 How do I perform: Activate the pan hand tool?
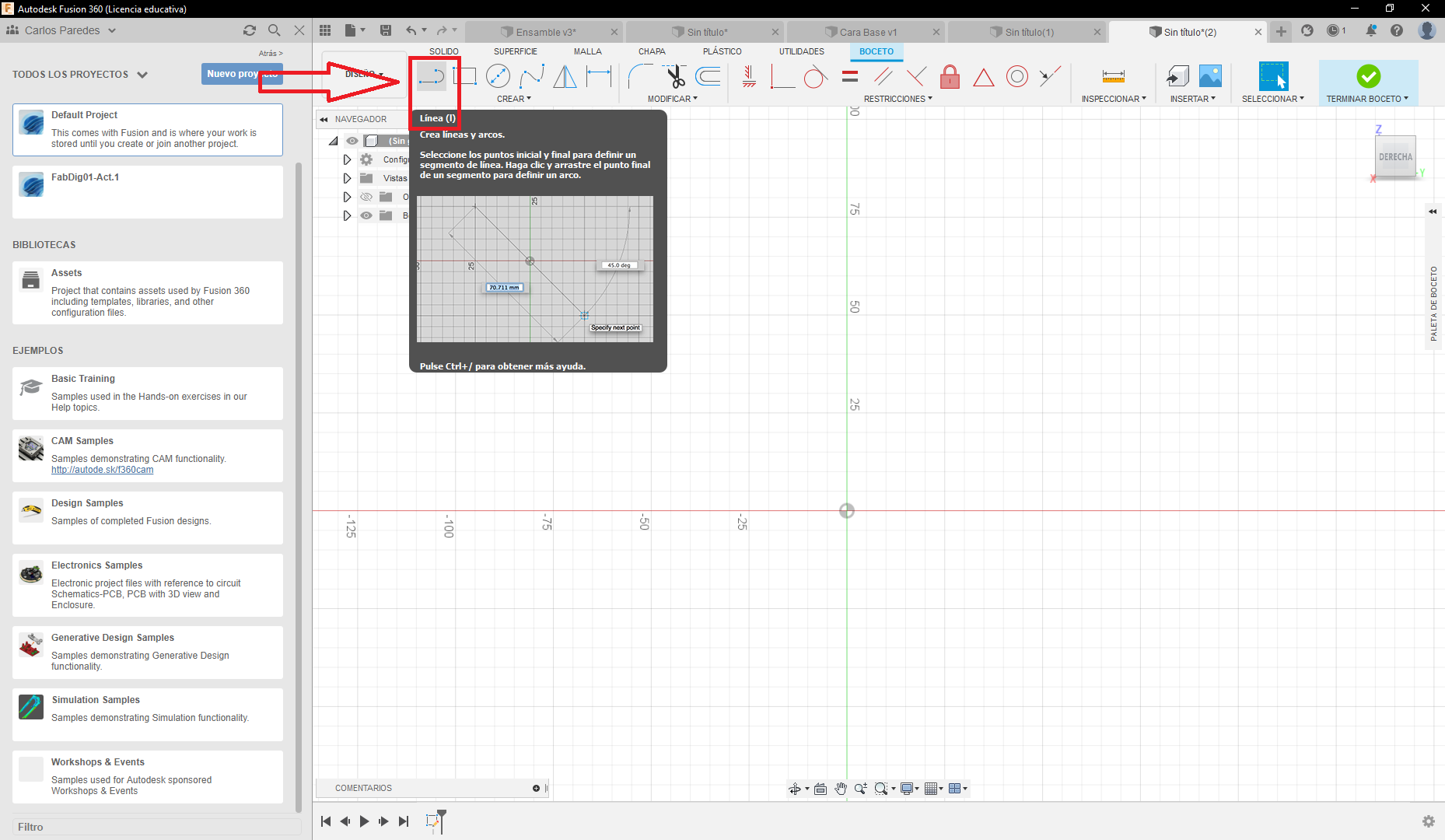click(841, 789)
